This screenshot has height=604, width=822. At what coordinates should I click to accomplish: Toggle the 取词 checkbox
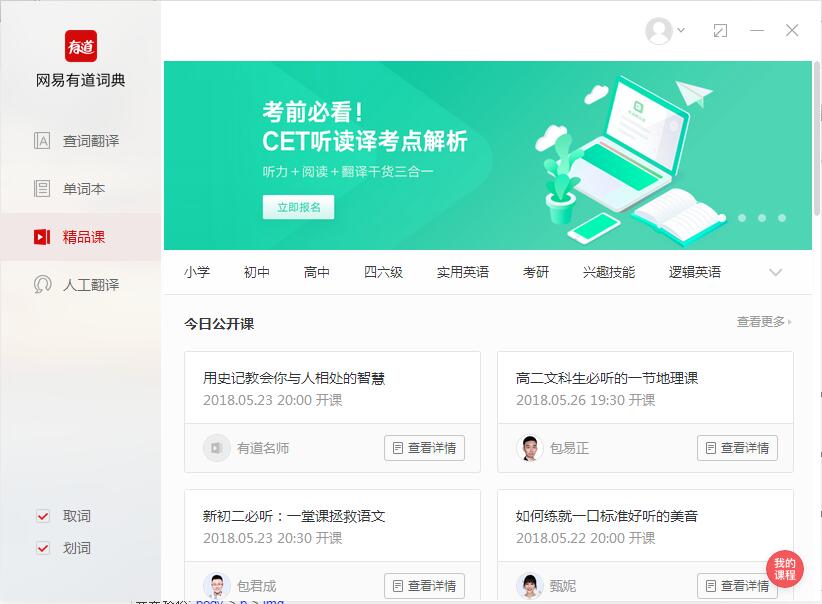click(x=42, y=516)
